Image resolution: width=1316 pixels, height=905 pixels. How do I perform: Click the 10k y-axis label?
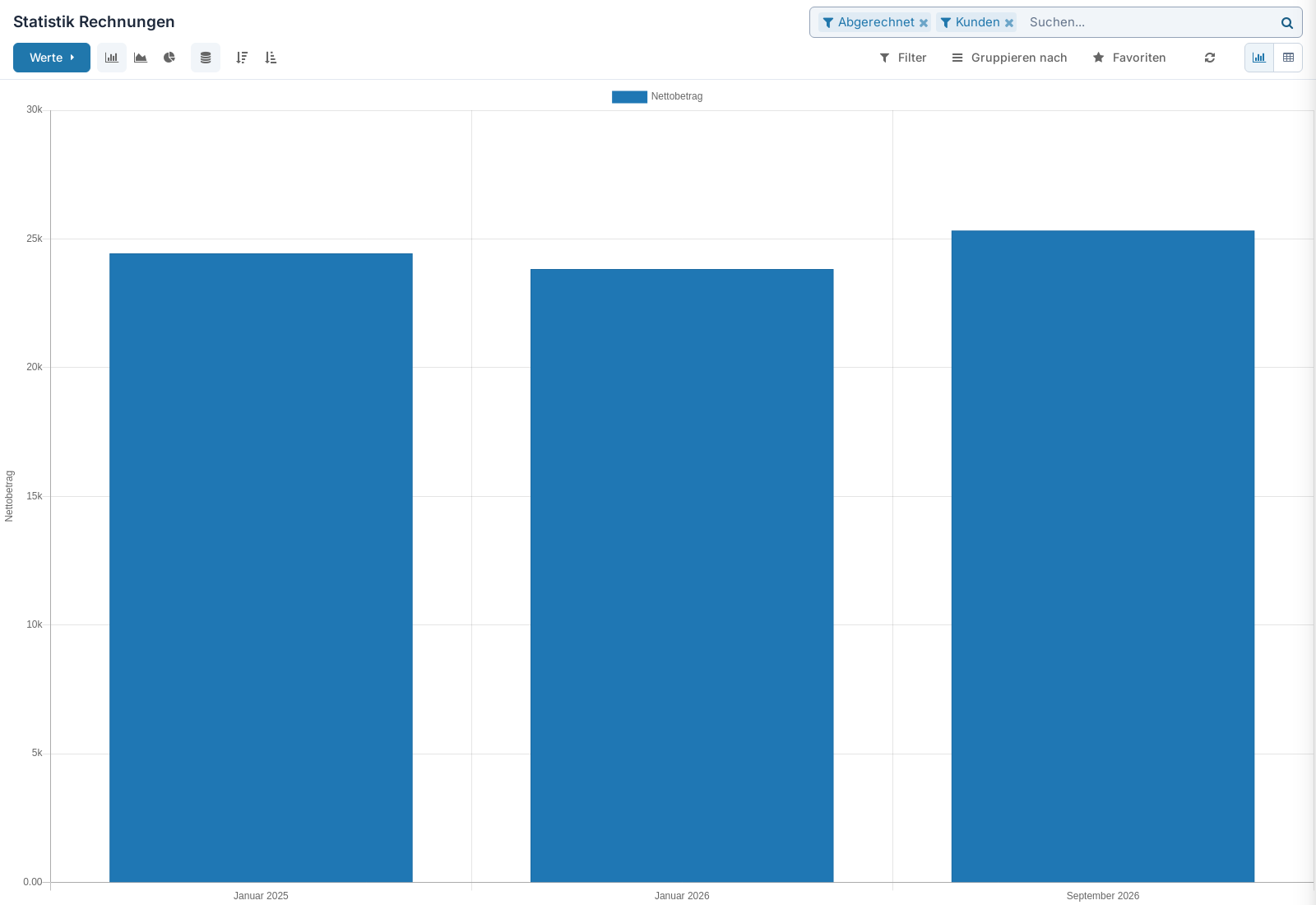[35, 624]
